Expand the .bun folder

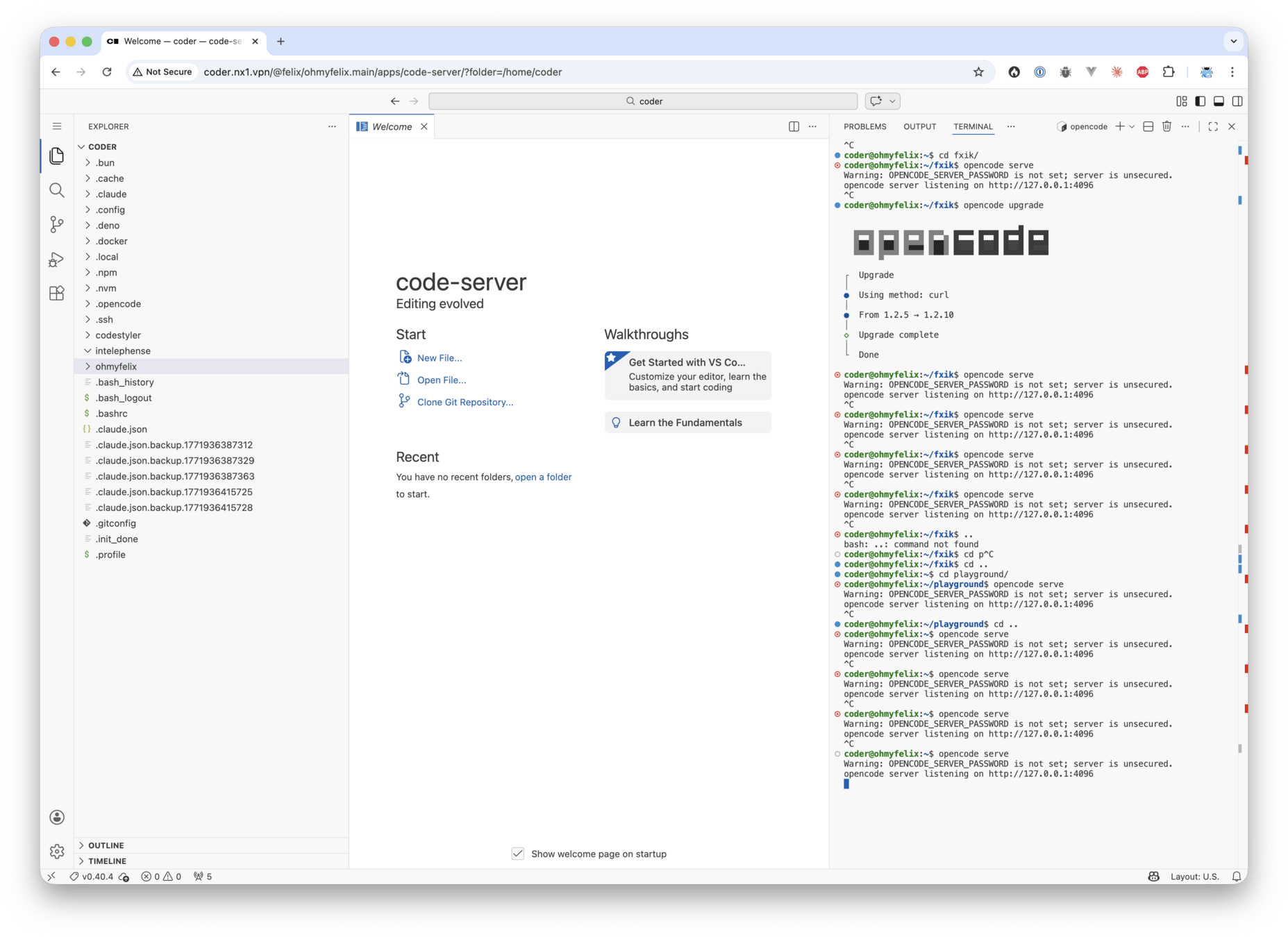tap(211, 163)
